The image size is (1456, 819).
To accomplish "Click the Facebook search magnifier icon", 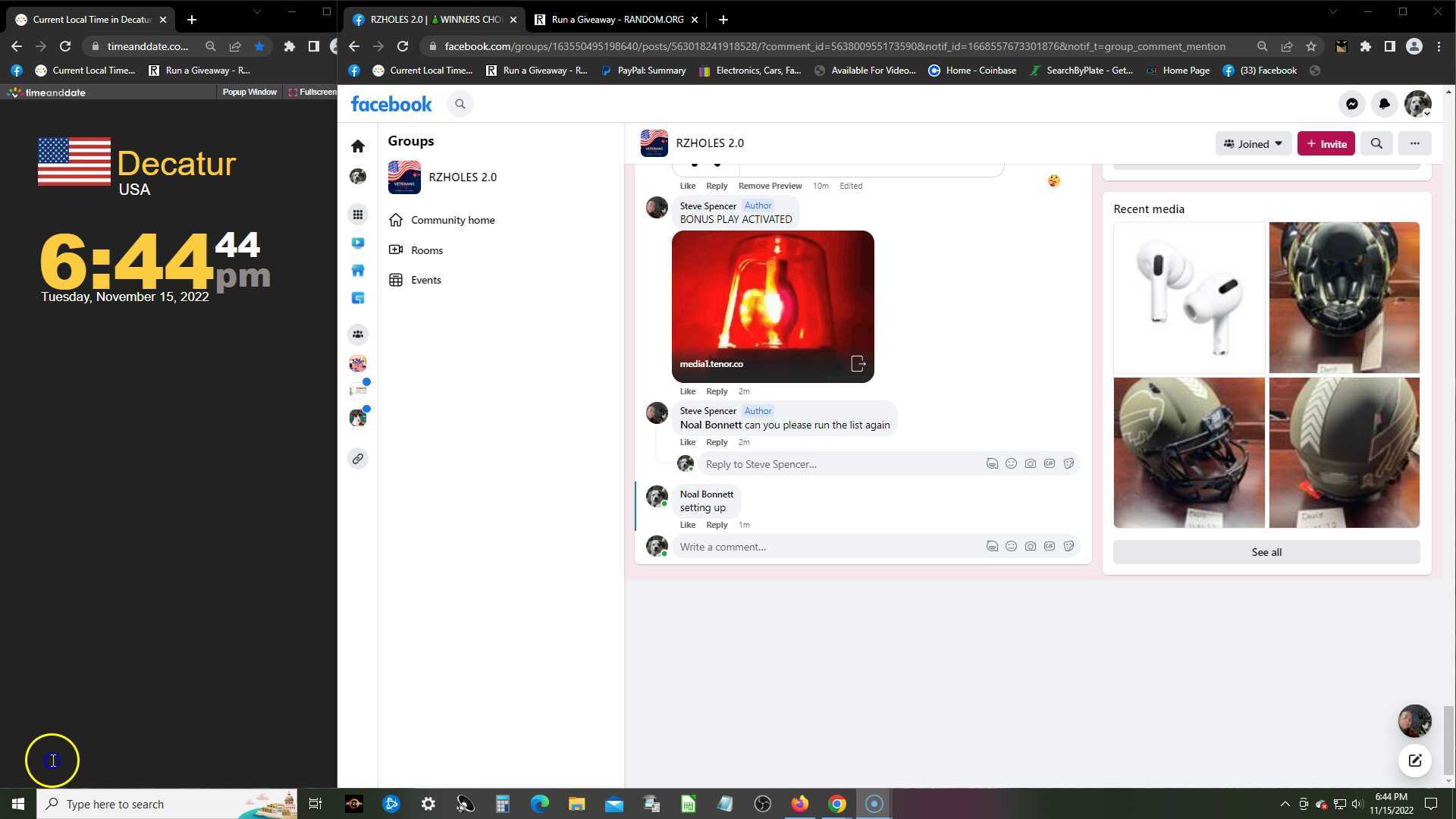I will coord(460,105).
